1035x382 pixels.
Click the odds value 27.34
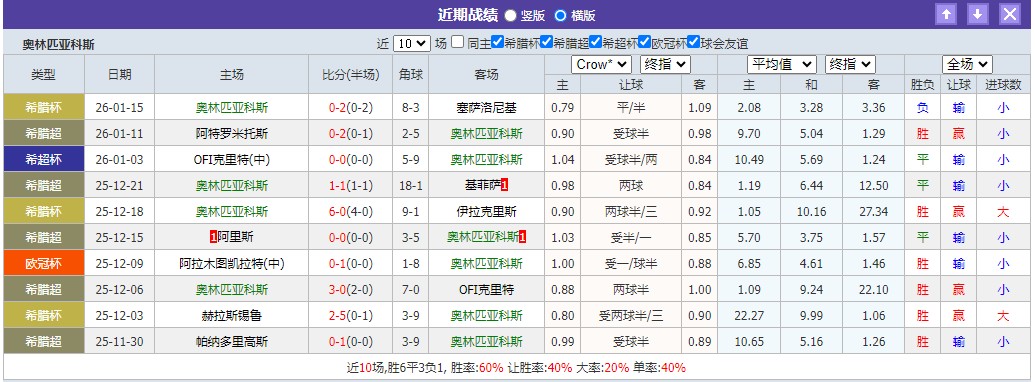pyautogui.click(x=874, y=212)
